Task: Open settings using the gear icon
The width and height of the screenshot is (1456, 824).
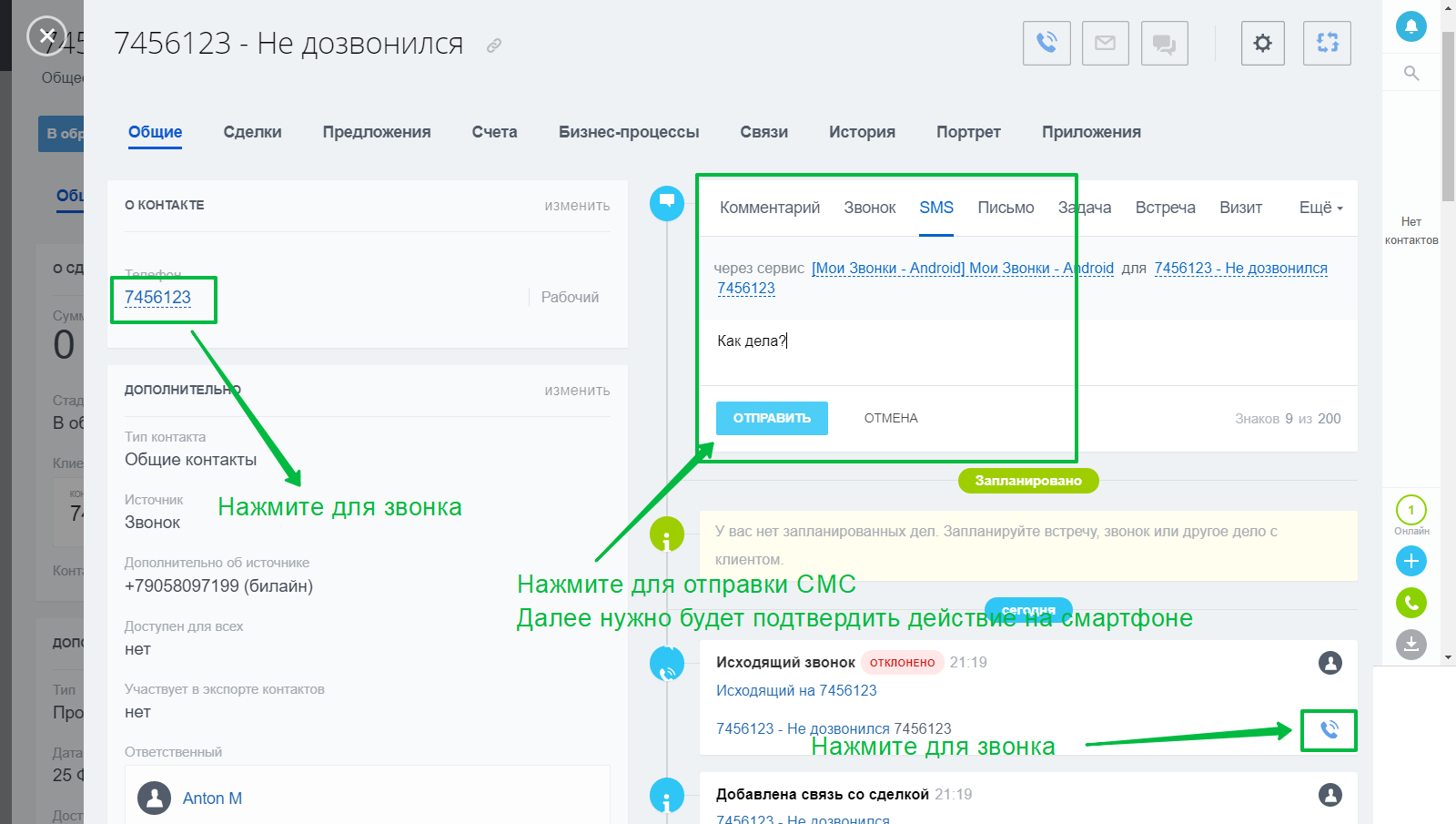Action: [1262, 43]
